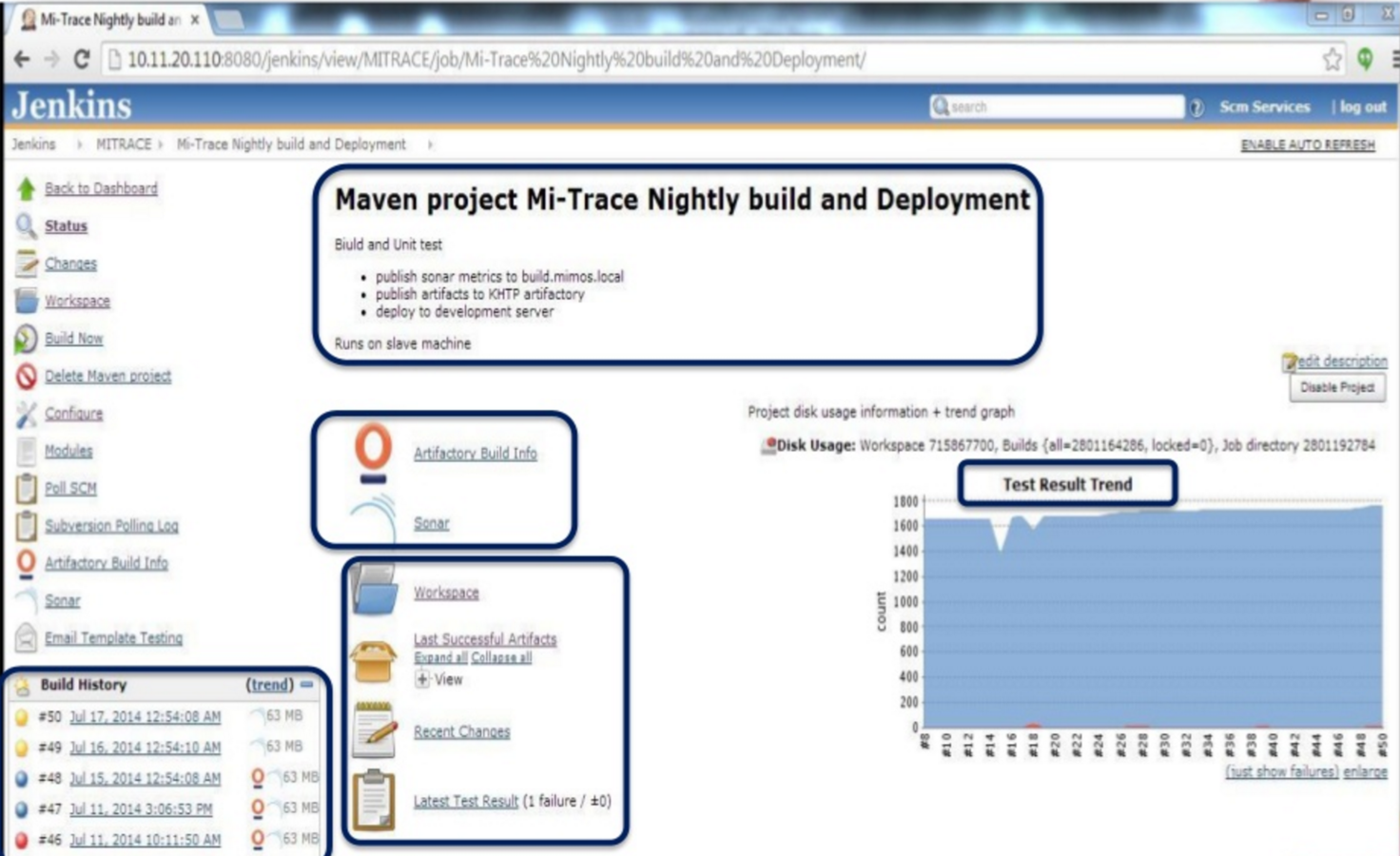Click the Configure tools icon in sidebar

(x=27, y=414)
